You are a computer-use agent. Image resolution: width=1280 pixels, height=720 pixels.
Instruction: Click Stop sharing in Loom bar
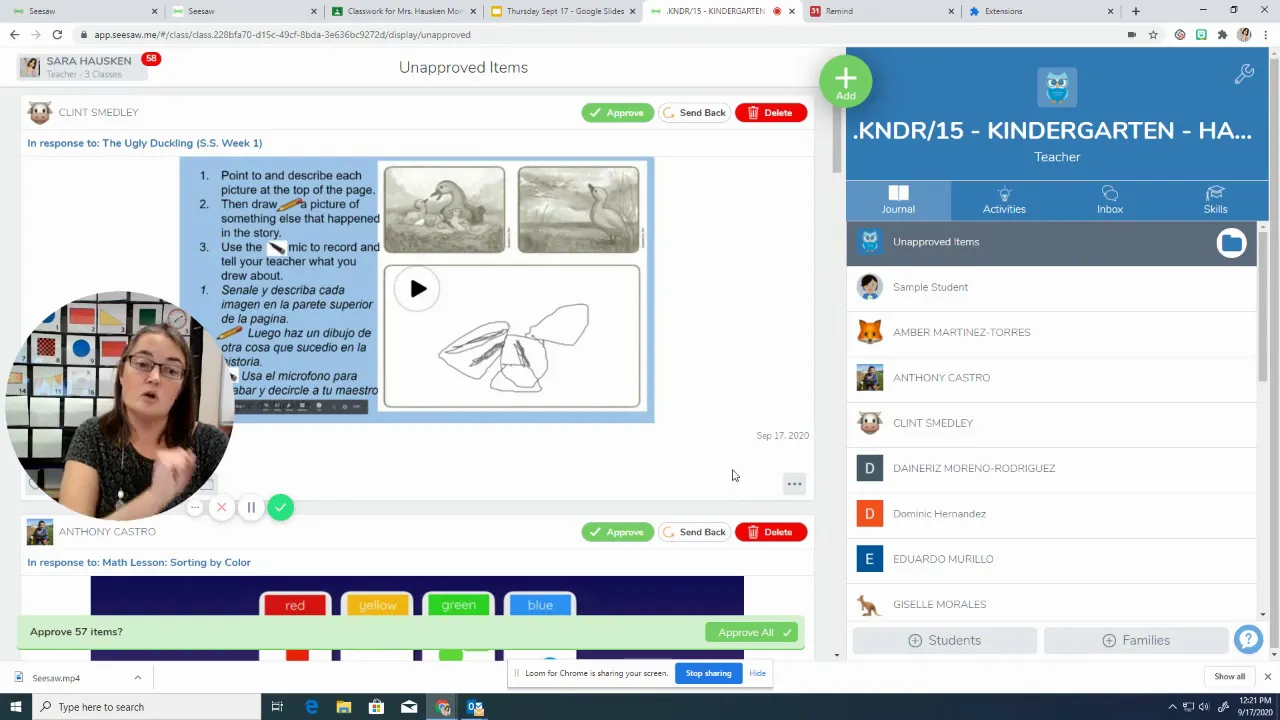pos(708,673)
